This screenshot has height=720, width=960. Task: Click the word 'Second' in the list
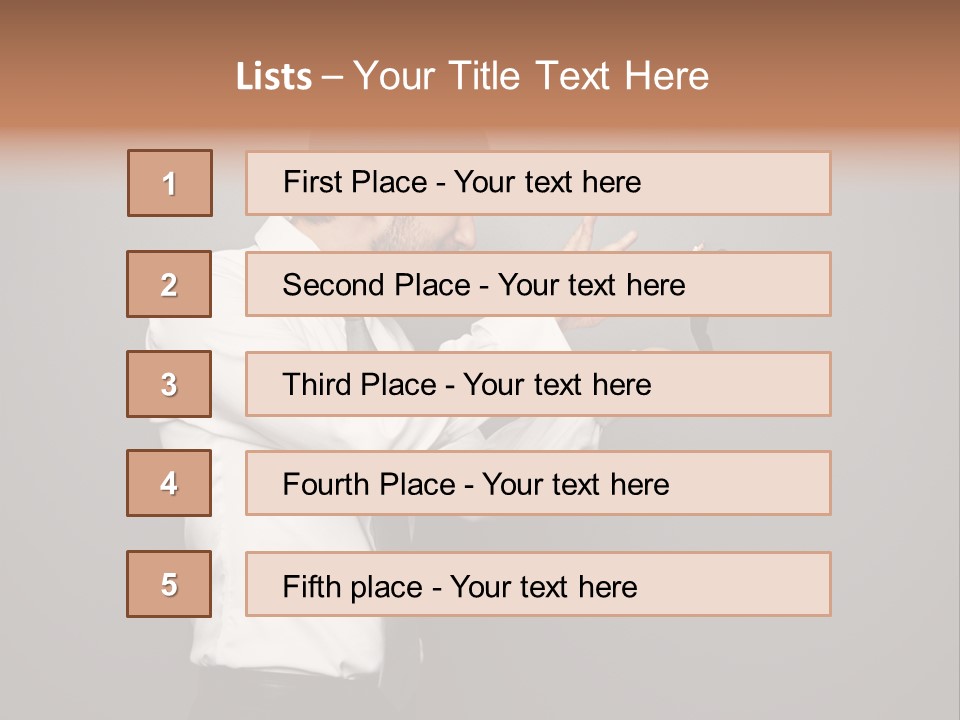[334, 285]
